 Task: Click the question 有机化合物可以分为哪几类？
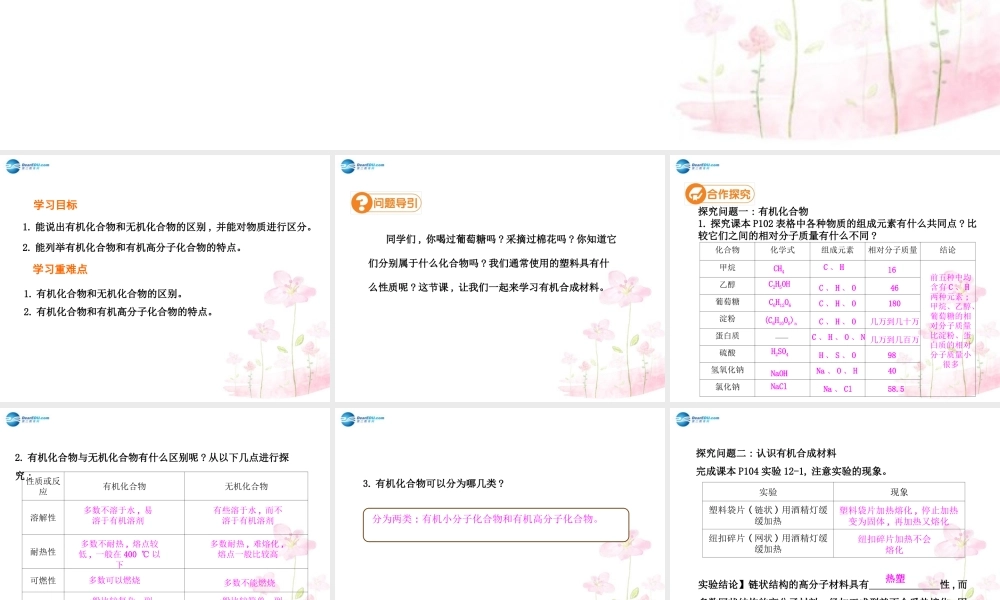(x=434, y=483)
